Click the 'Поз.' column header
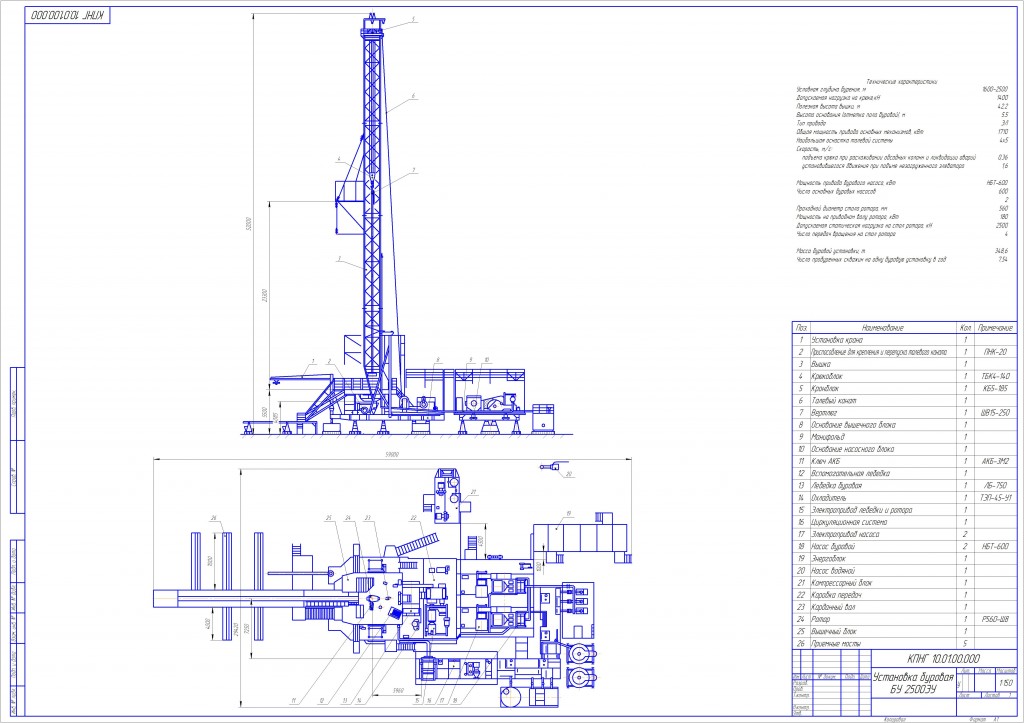Screen dimensions: 1024x723 (x=801, y=328)
